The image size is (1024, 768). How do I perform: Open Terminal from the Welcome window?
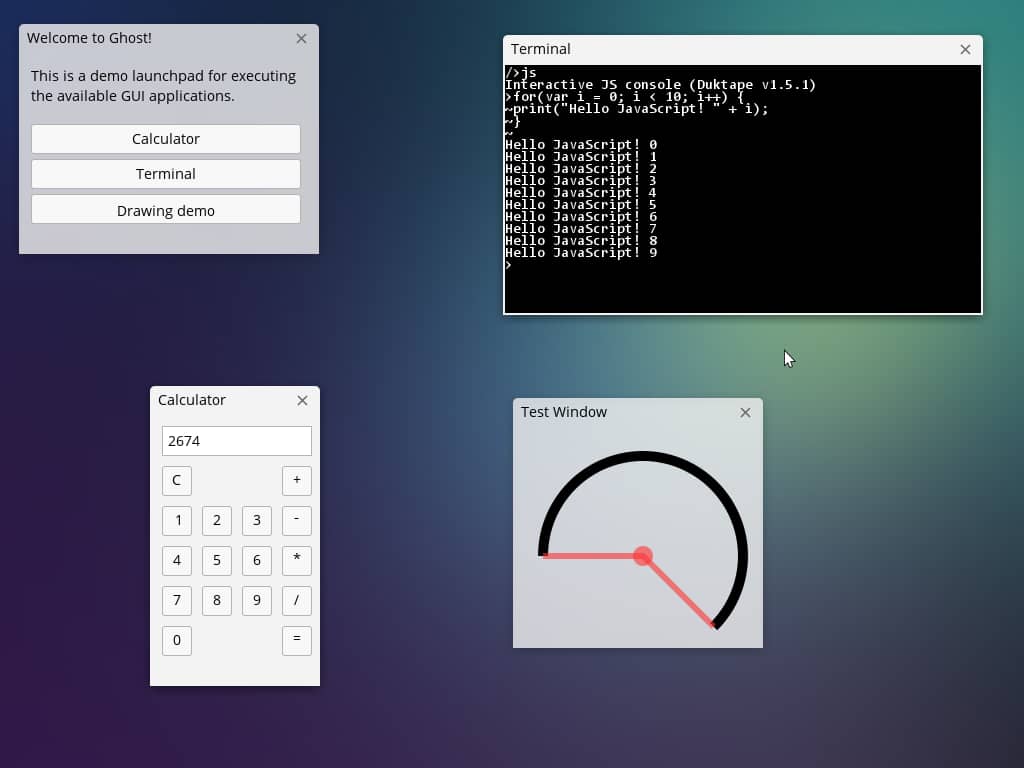tap(166, 174)
